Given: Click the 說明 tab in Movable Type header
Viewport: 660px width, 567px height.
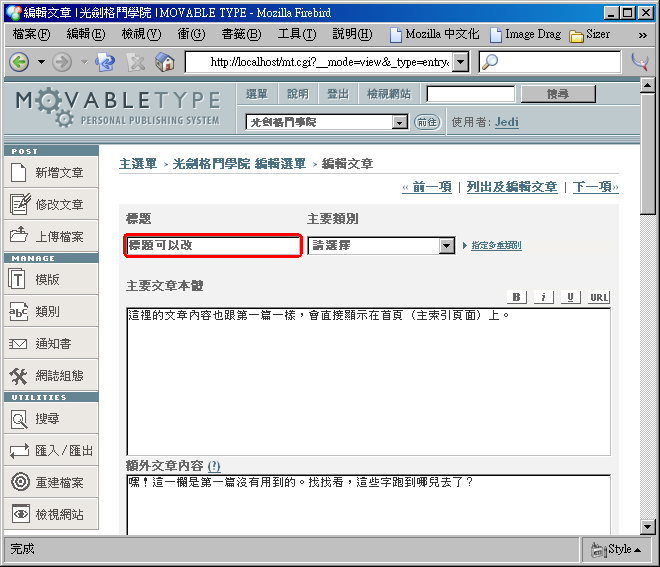Looking at the screenshot, I should (x=298, y=94).
